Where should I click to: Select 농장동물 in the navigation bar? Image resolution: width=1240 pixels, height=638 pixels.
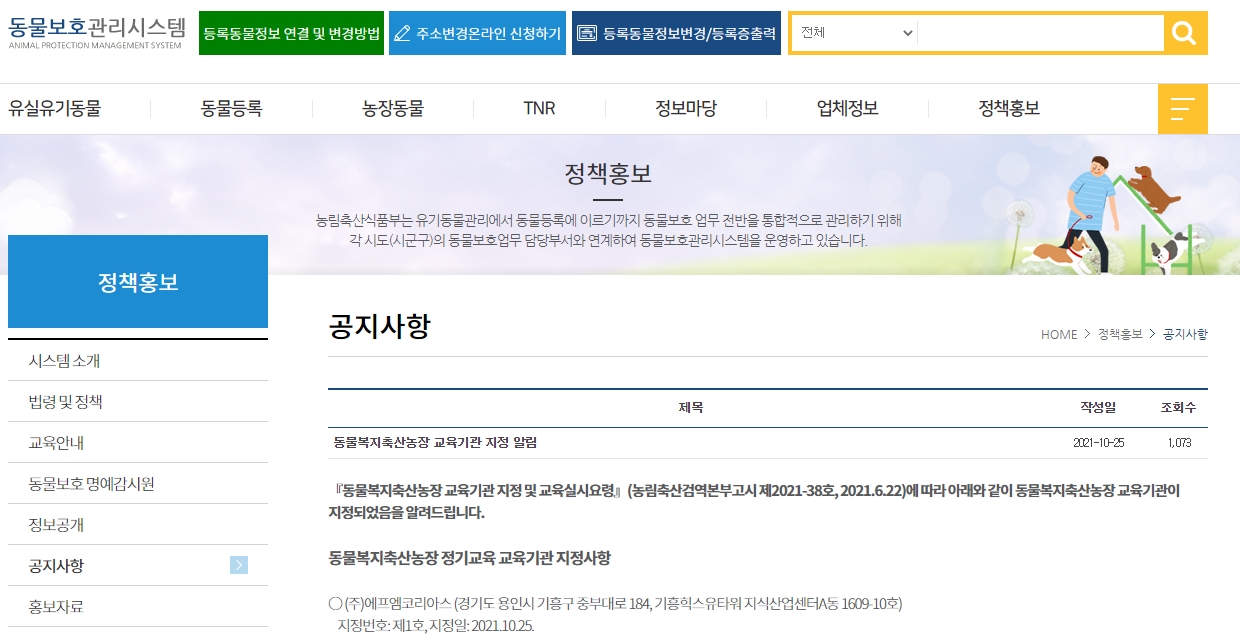point(393,109)
